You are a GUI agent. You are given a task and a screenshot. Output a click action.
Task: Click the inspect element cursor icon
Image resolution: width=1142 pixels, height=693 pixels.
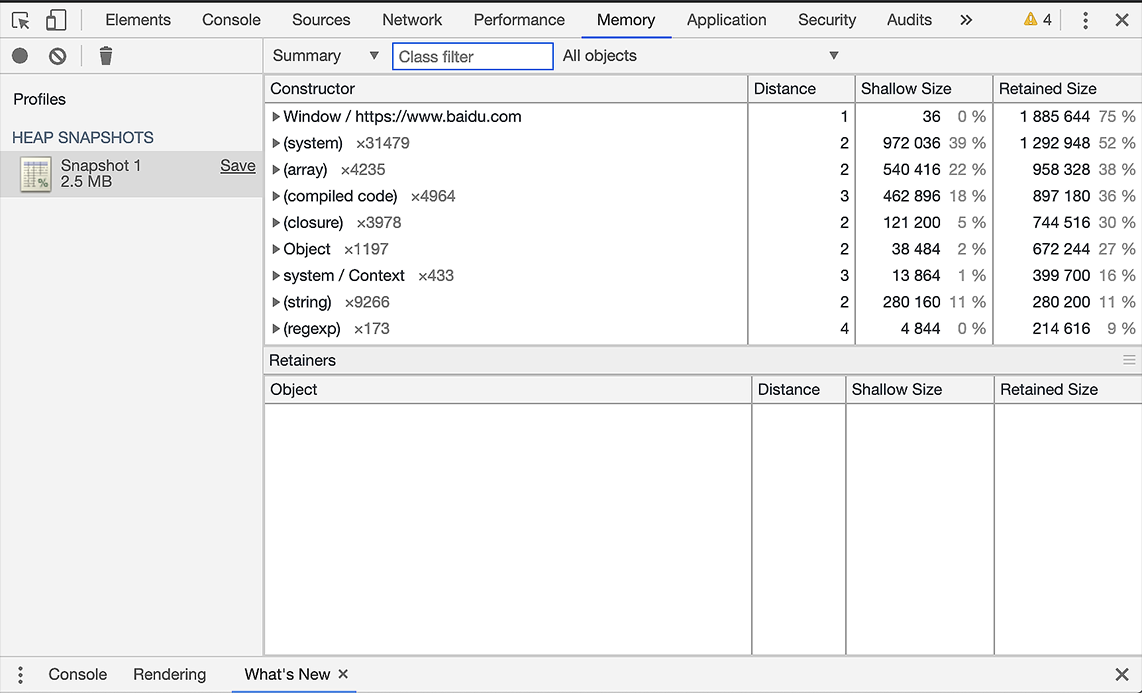point(21,20)
